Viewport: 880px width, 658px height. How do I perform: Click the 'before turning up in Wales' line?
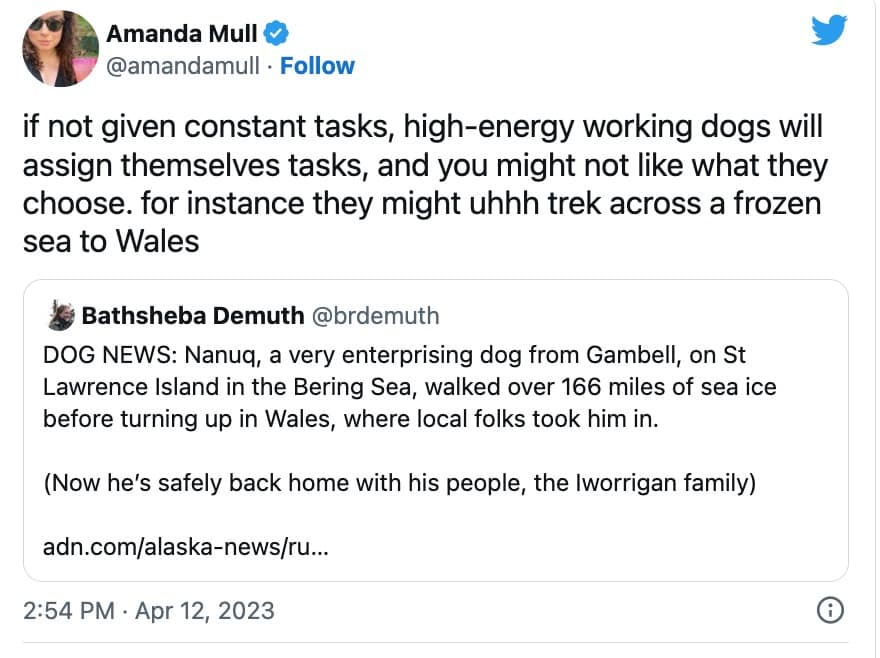[351, 418]
